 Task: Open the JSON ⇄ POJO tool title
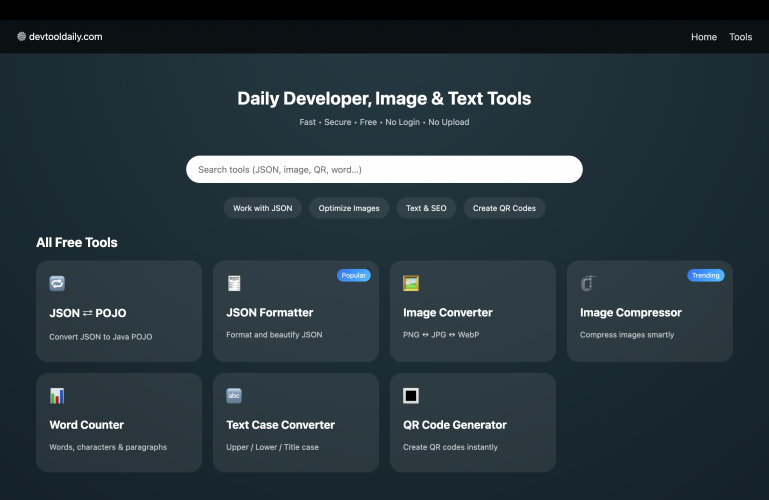(88, 313)
